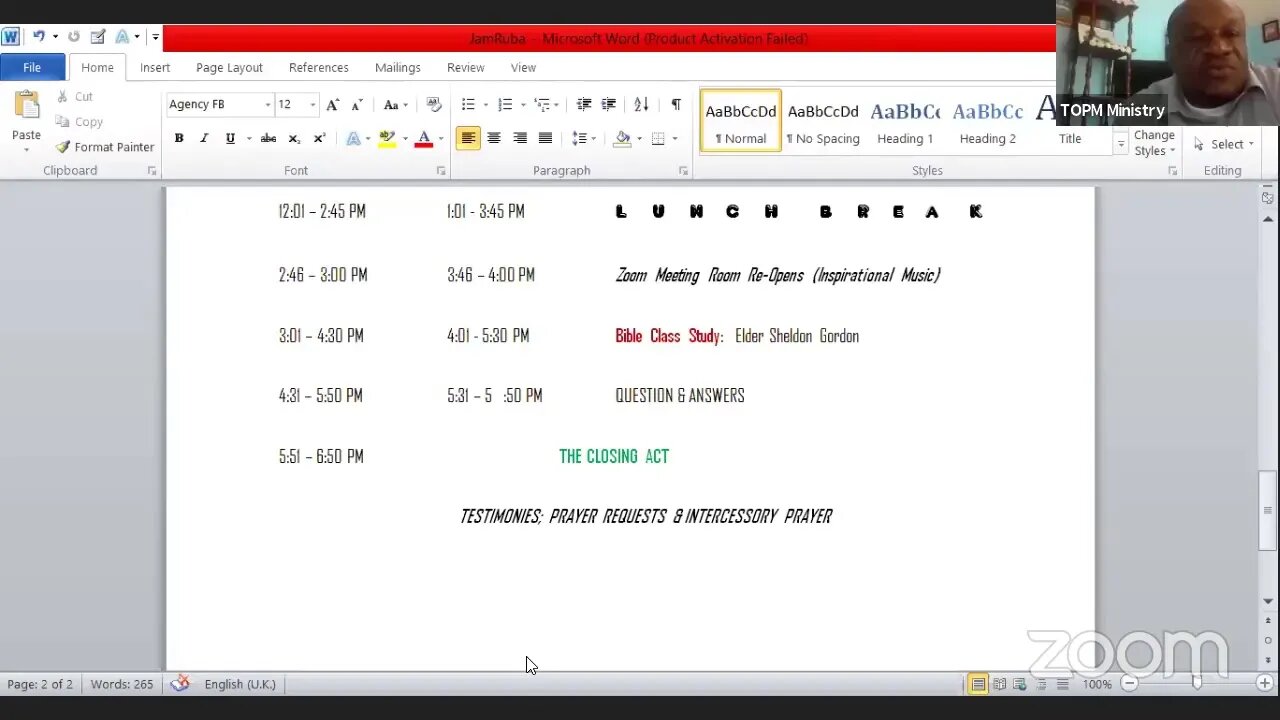Align text left
The image size is (1280, 720).
(468, 139)
